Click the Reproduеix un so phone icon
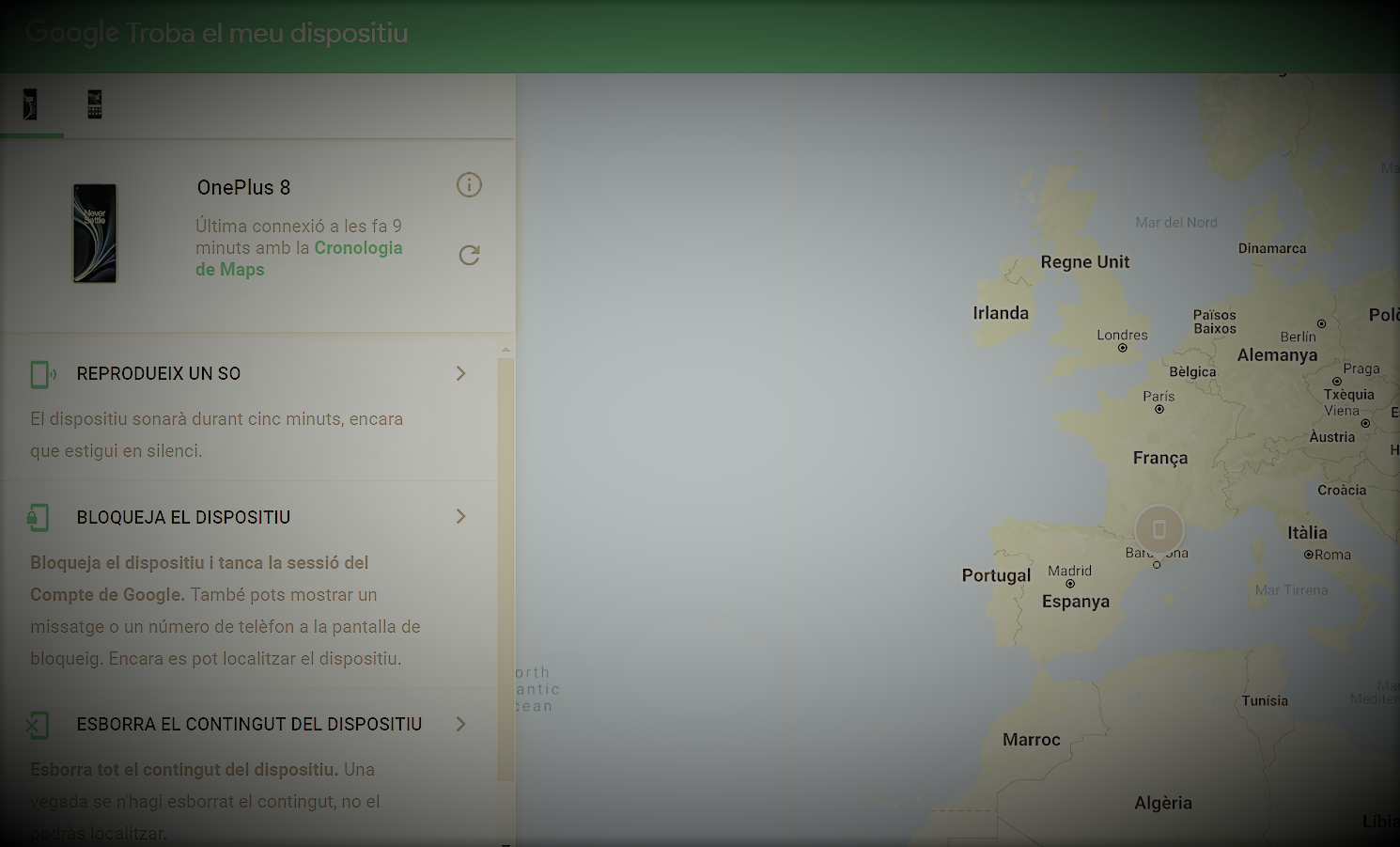1400x847 pixels. click(42, 374)
